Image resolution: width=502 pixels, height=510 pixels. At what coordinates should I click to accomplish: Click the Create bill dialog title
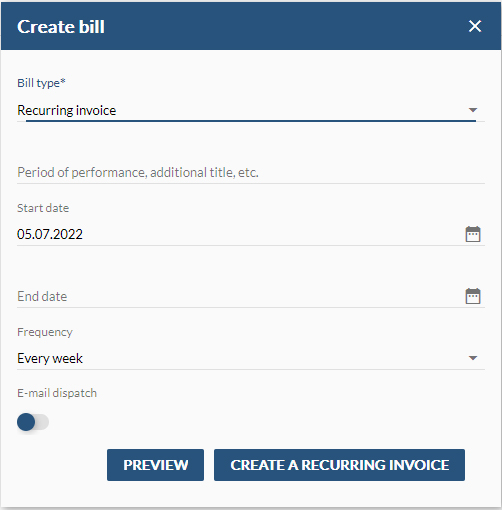click(x=61, y=27)
